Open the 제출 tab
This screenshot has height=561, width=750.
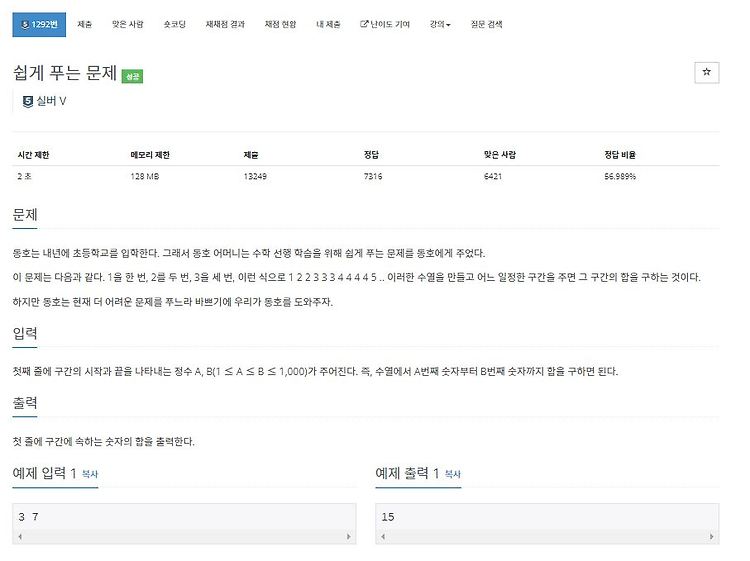click(x=85, y=24)
